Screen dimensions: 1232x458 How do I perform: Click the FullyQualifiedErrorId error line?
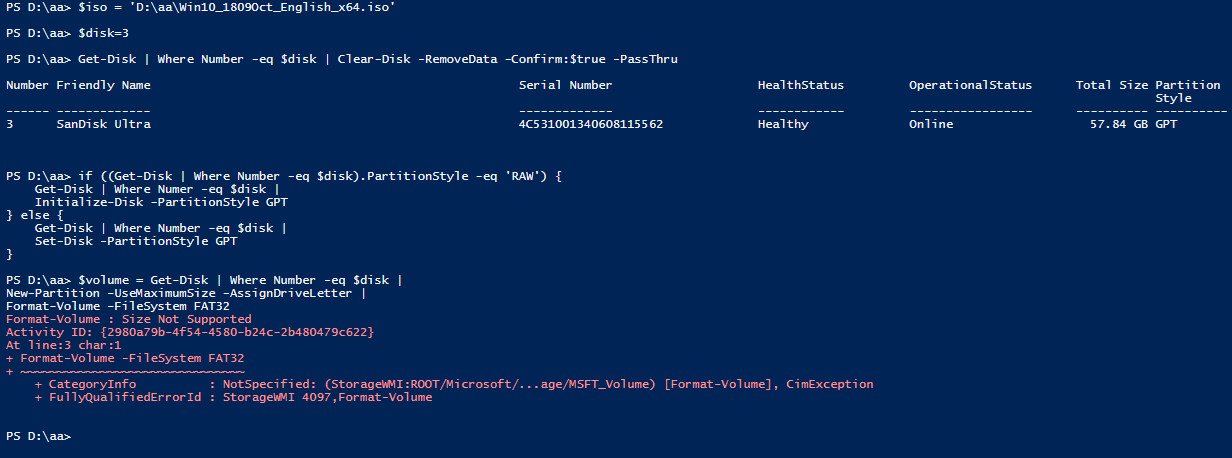(233, 397)
